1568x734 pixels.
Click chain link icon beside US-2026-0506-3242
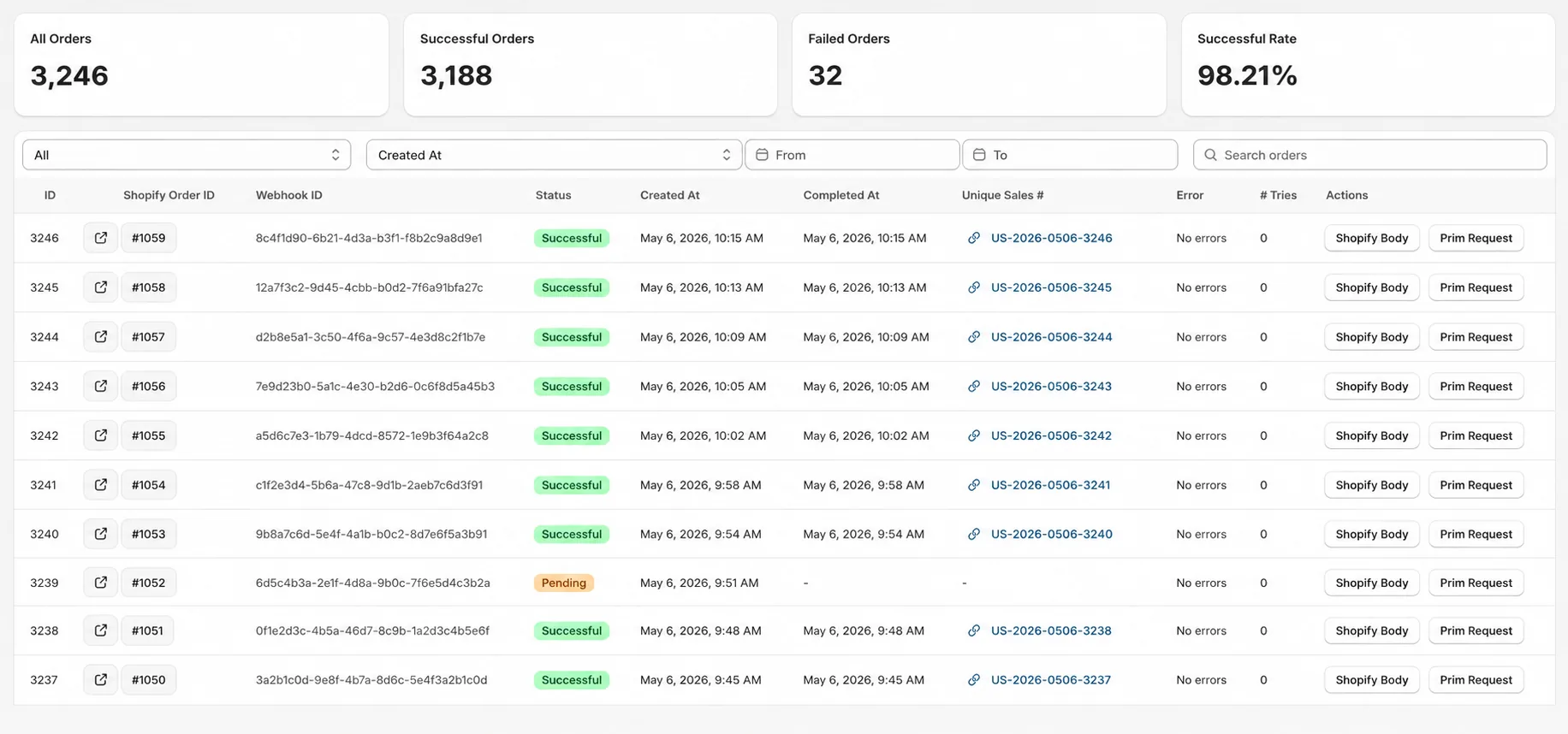point(974,435)
